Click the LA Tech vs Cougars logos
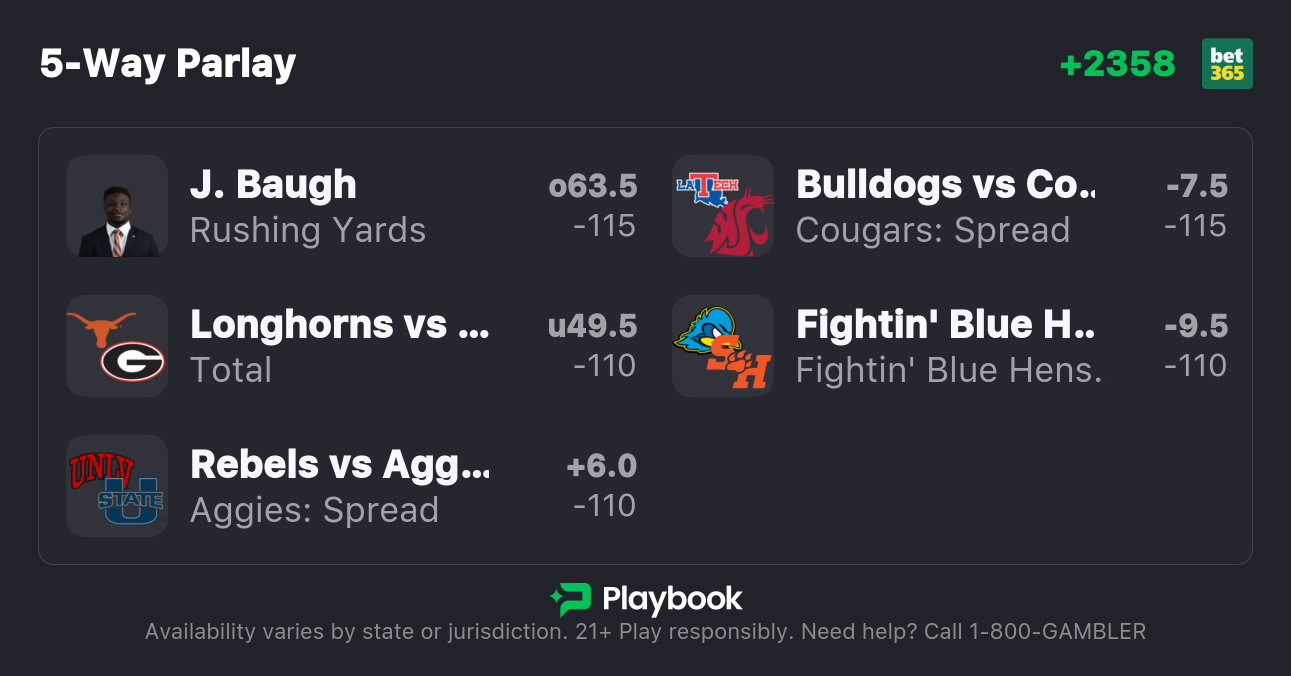 pyautogui.click(x=723, y=206)
